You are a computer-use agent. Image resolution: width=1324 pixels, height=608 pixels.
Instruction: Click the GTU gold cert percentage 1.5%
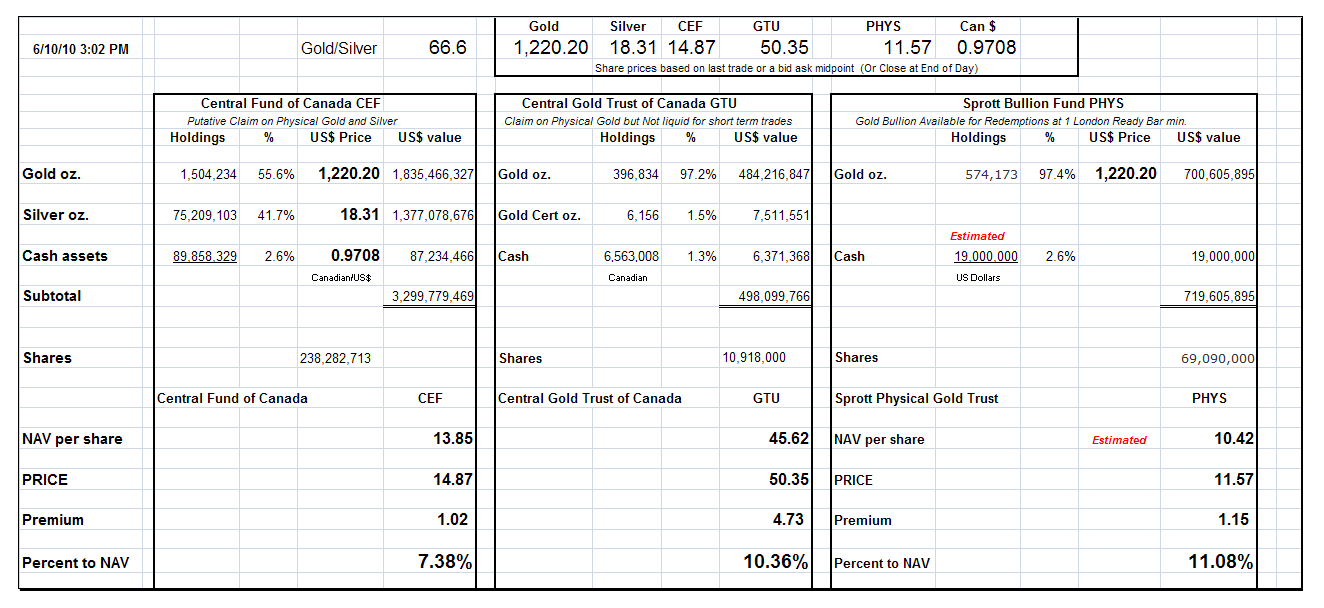coord(701,215)
